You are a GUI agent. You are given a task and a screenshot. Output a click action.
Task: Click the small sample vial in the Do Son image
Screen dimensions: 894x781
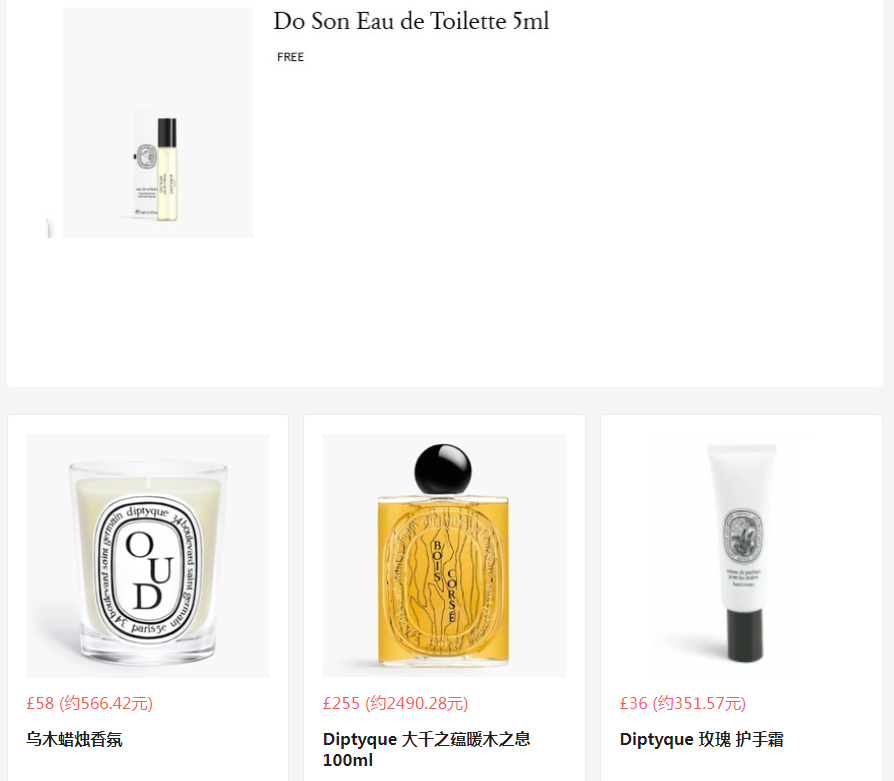coord(167,169)
